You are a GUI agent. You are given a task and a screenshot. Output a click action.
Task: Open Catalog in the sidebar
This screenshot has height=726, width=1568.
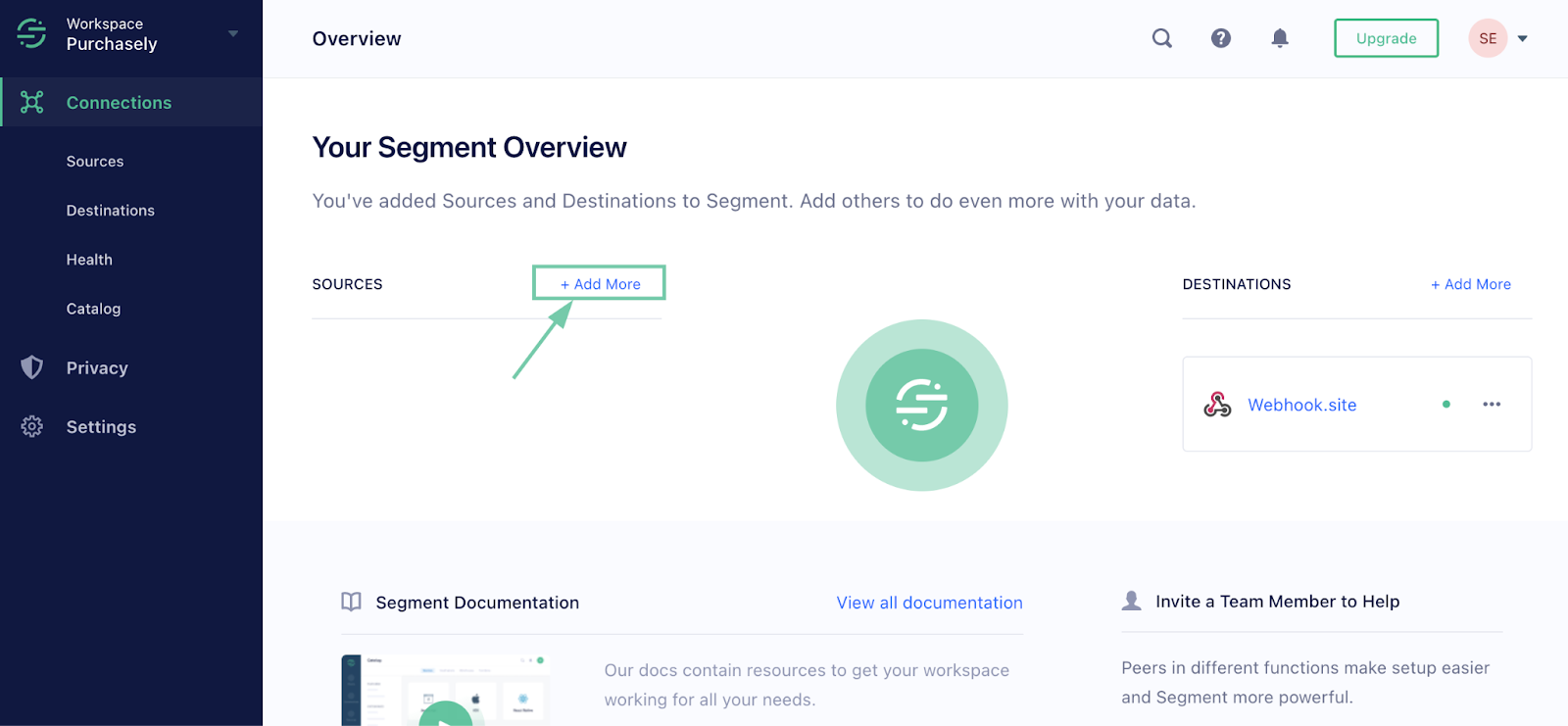click(93, 309)
